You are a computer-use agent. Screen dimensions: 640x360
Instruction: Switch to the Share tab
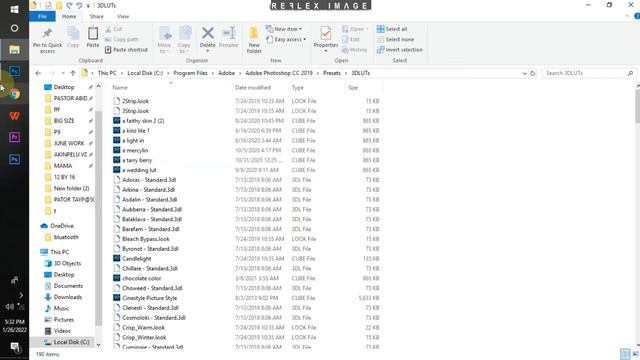[97, 16]
